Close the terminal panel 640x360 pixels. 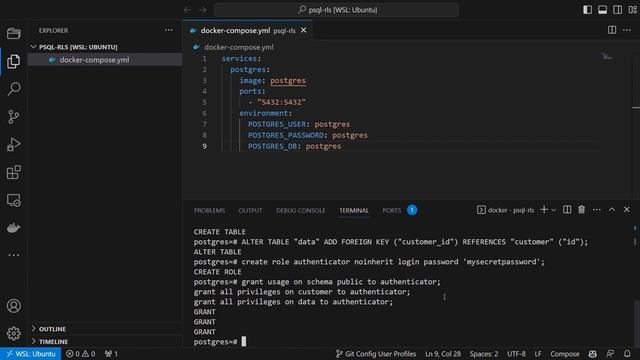tap(627, 210)
